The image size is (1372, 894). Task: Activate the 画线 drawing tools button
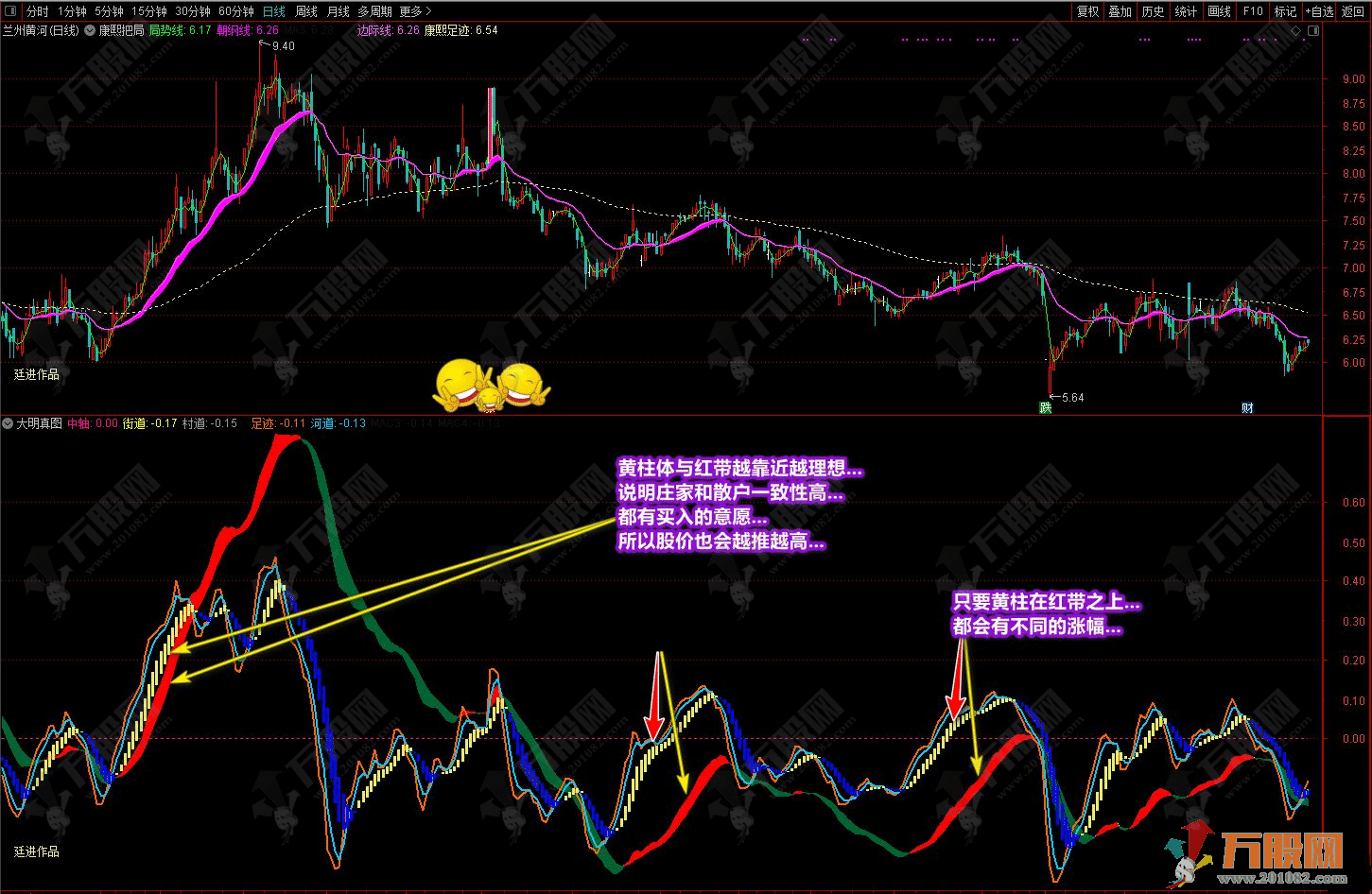pos(1219,11)
